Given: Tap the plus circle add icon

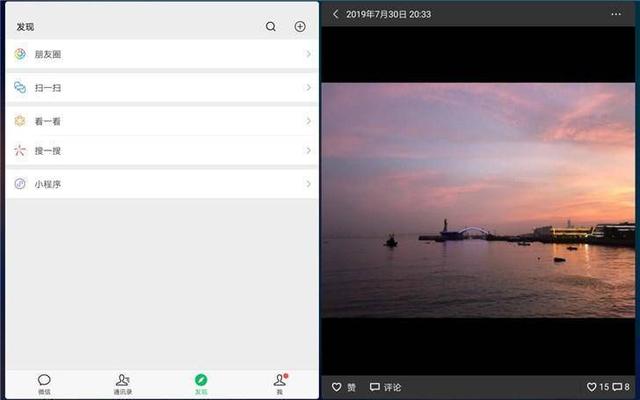Looking at the screenshot, I should [300, 27].
